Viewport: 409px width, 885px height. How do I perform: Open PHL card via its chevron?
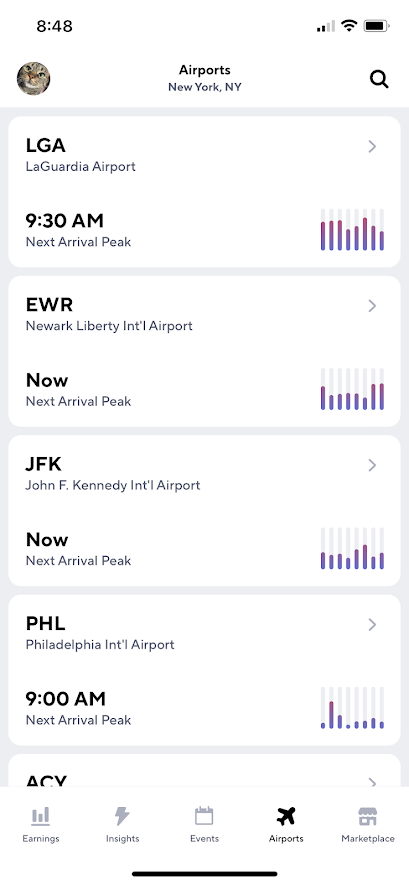pos(372,625)
